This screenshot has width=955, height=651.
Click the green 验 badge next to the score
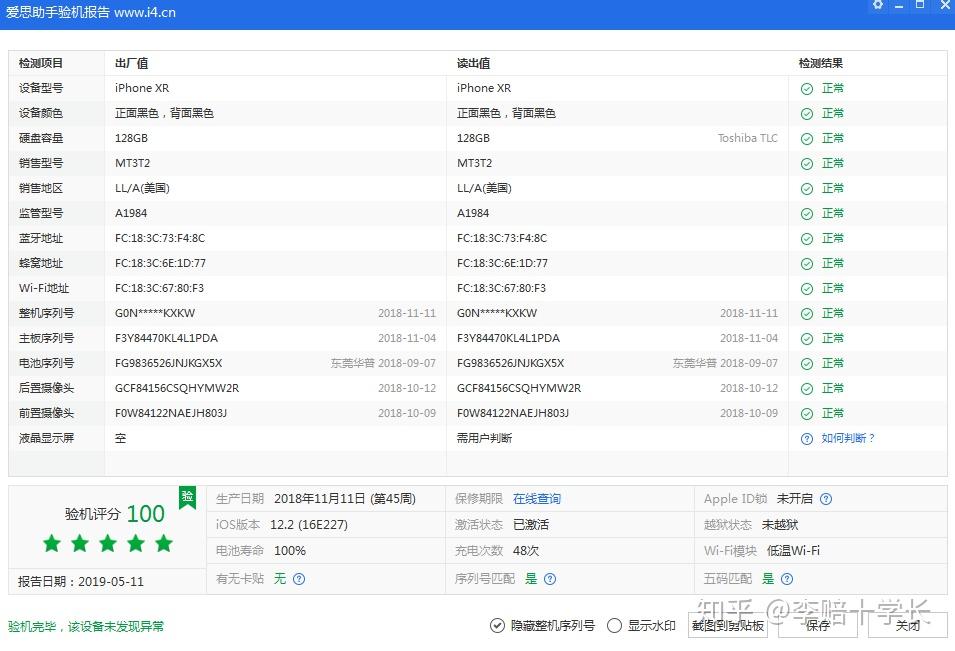pyautogui.click(x=185, y=496)
